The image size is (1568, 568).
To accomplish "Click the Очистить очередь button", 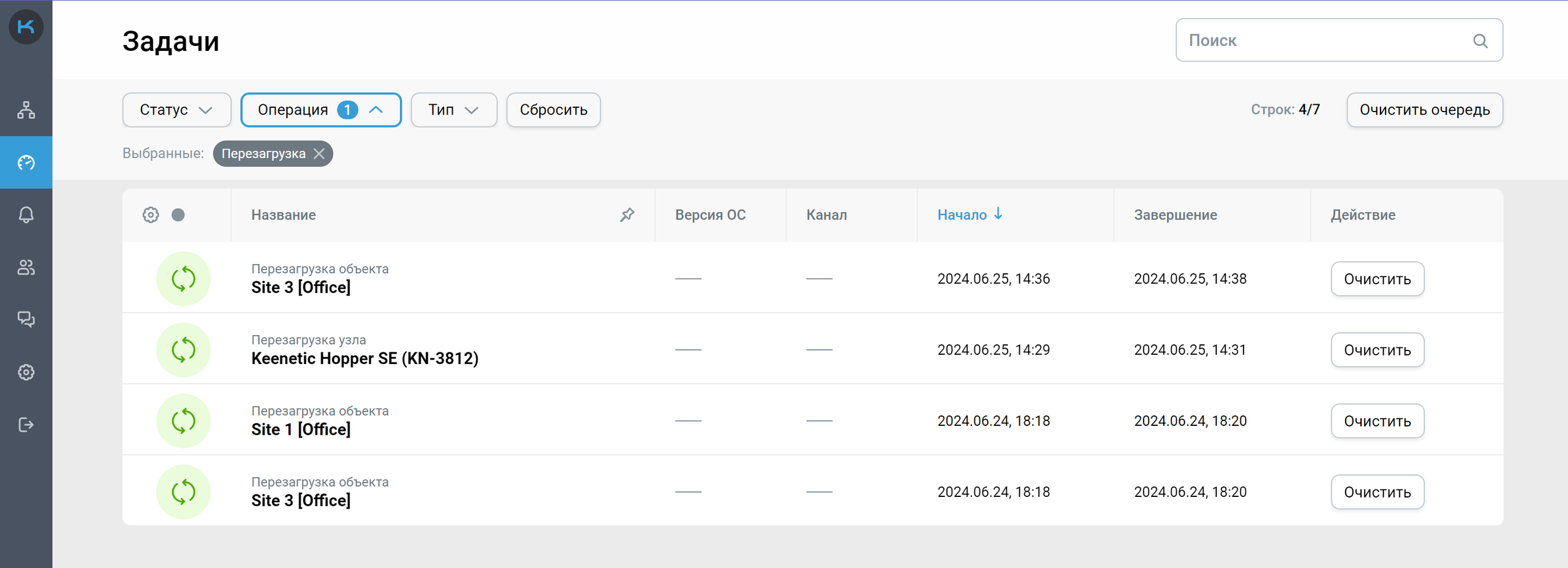I will tap(1424, 110).
